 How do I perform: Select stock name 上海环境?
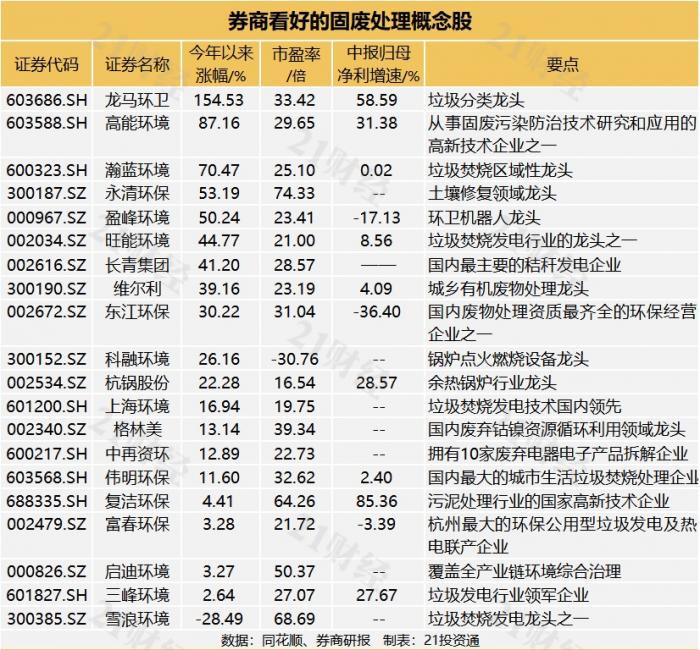[x=137, y=406]
